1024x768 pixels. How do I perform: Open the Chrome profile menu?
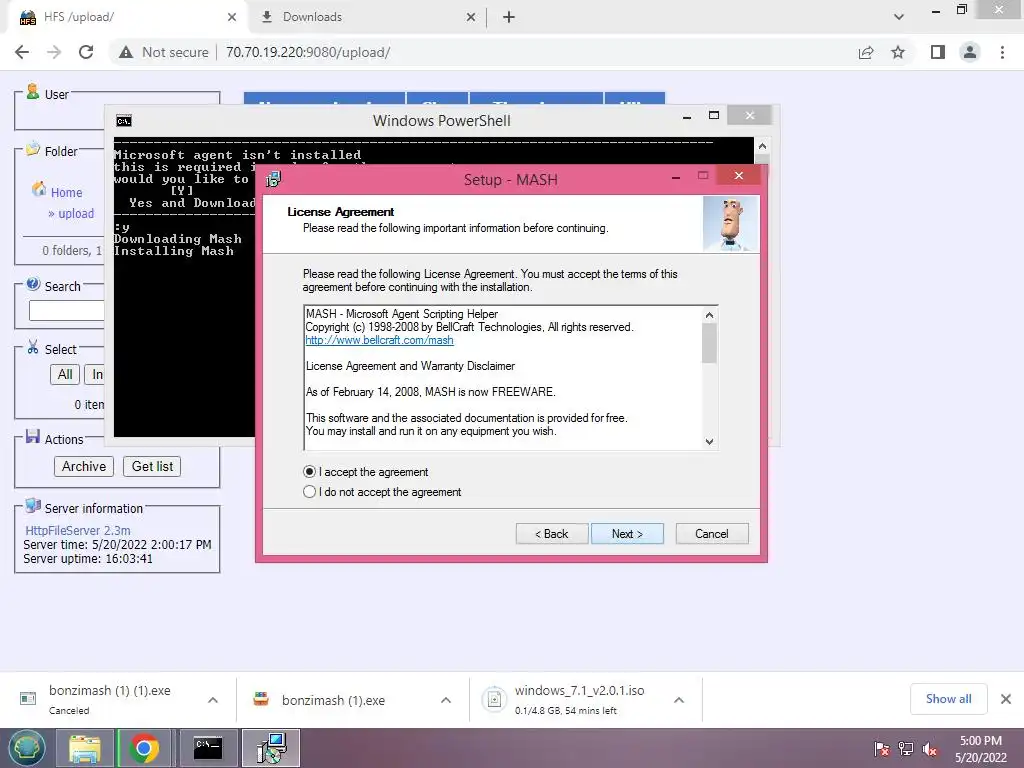point(970,52)
